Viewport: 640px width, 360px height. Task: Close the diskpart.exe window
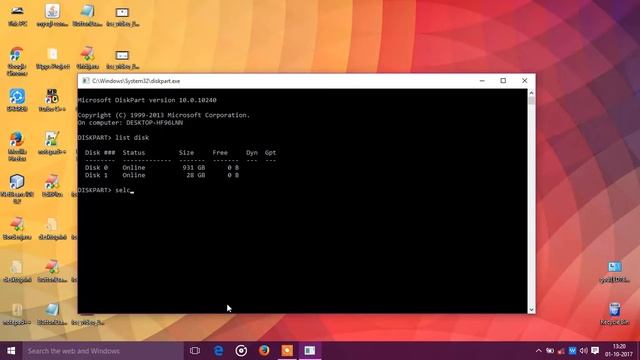[x=524, y=81]
